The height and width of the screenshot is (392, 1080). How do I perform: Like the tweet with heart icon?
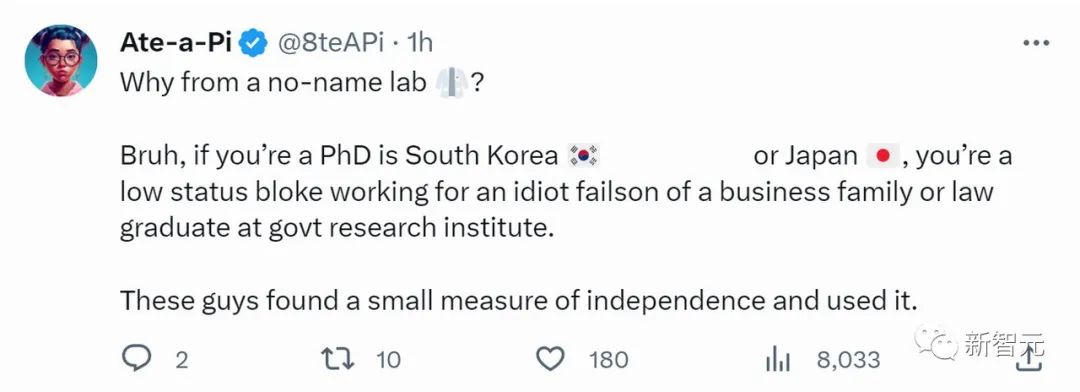pos(550,359)
